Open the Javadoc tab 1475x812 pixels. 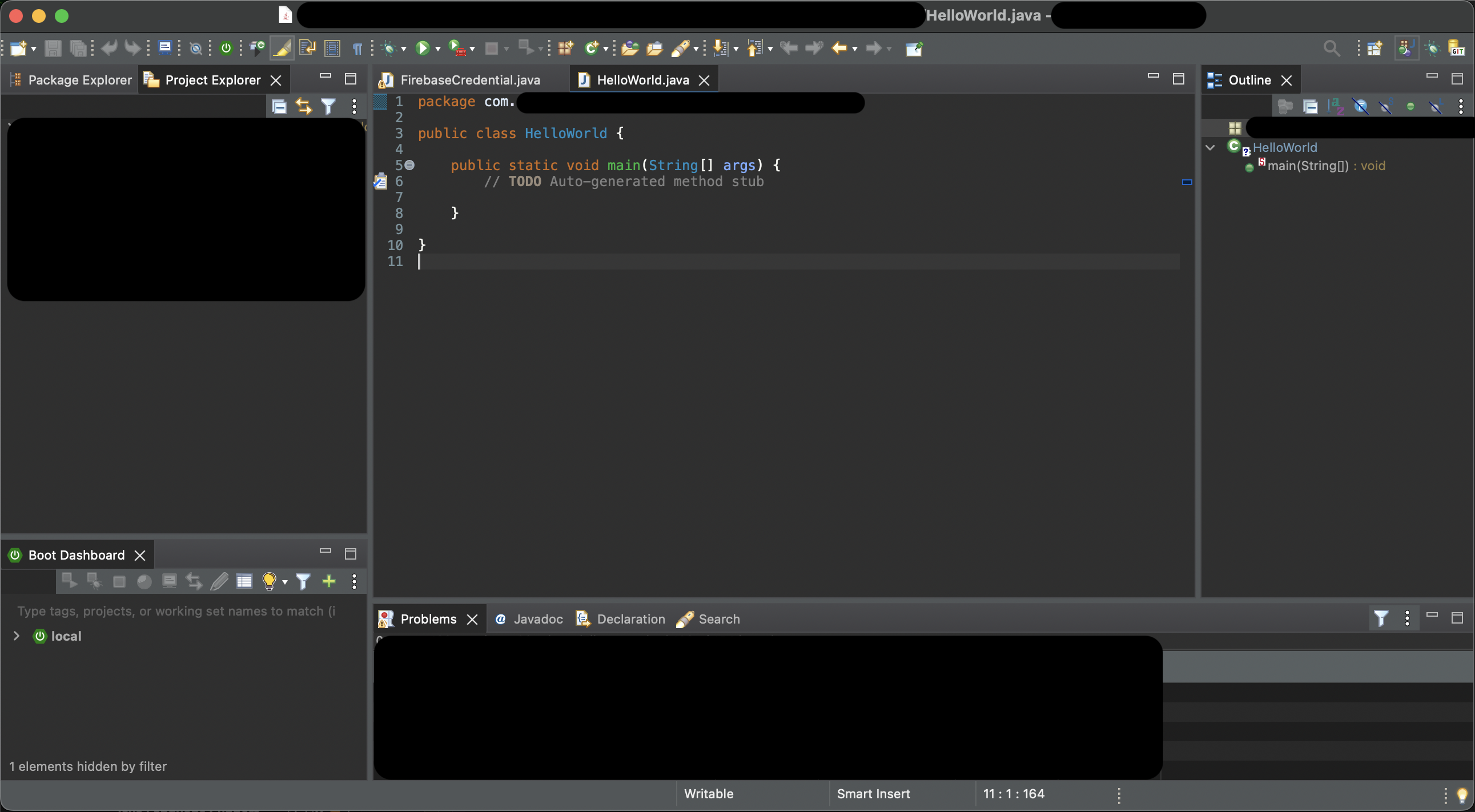pyautogui.click(x=529, y=620)
